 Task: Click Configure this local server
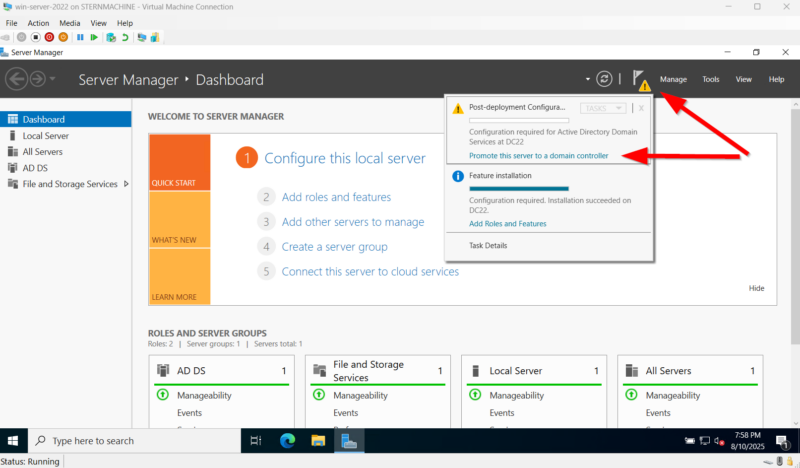(344, 158)
